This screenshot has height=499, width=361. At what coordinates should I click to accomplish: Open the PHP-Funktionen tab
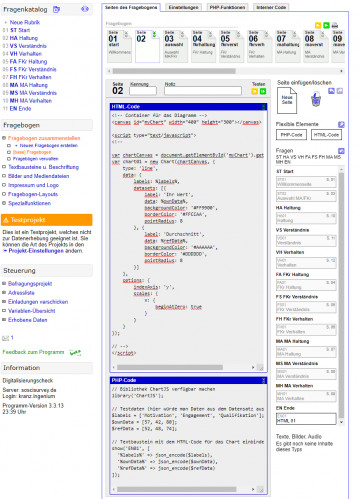click(227, 7)
